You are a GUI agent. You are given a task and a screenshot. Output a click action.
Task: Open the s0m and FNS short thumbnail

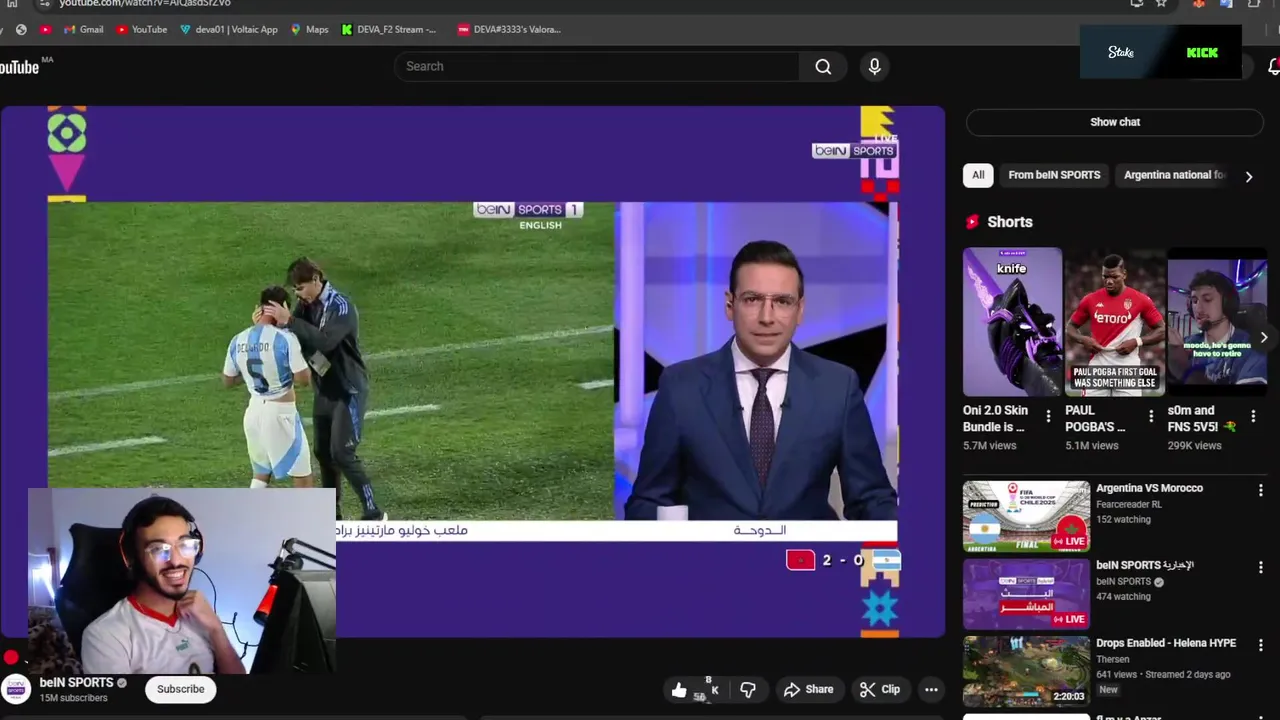1217,322
